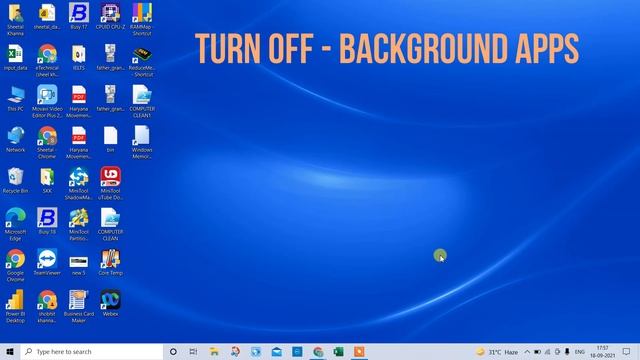Image resolution: width=640 pixels, height=360 pixels.
Task: Select the Sheetal Khanna user folder icon
Action: click(x=16, y=13)
